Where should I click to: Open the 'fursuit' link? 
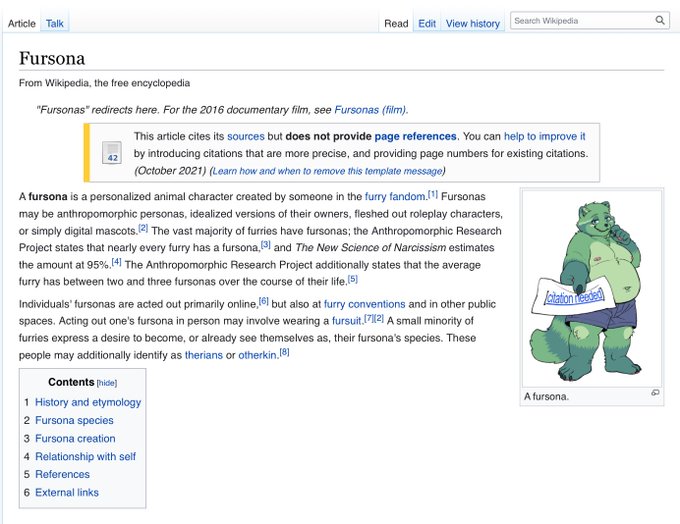tap(347, 321)
